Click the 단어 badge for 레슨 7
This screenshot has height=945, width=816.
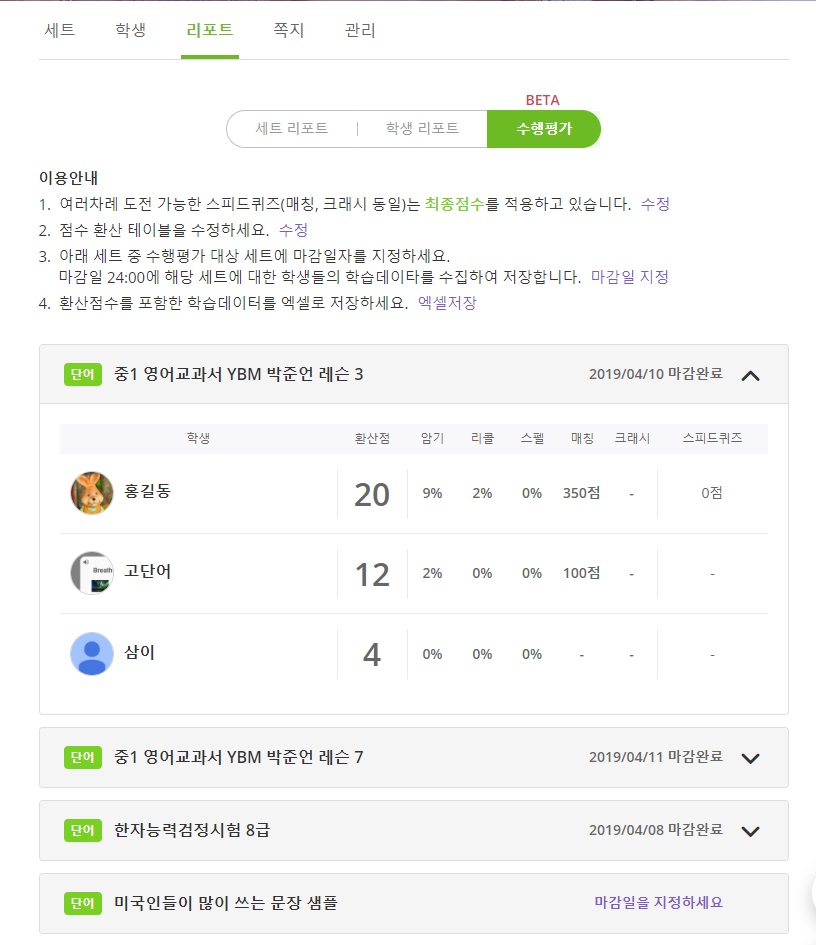point(83,757)
